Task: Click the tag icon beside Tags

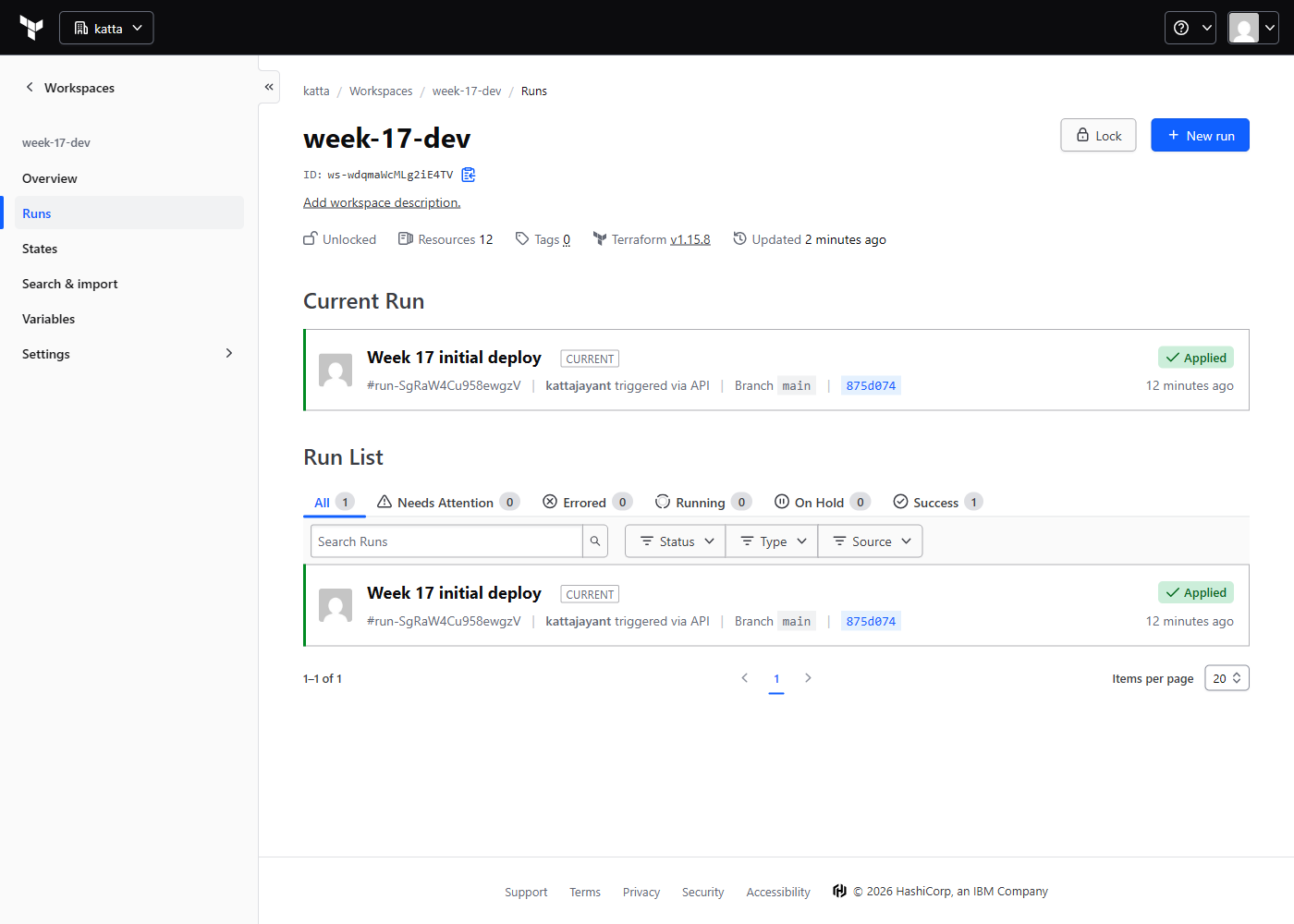Action: [522, 238]
